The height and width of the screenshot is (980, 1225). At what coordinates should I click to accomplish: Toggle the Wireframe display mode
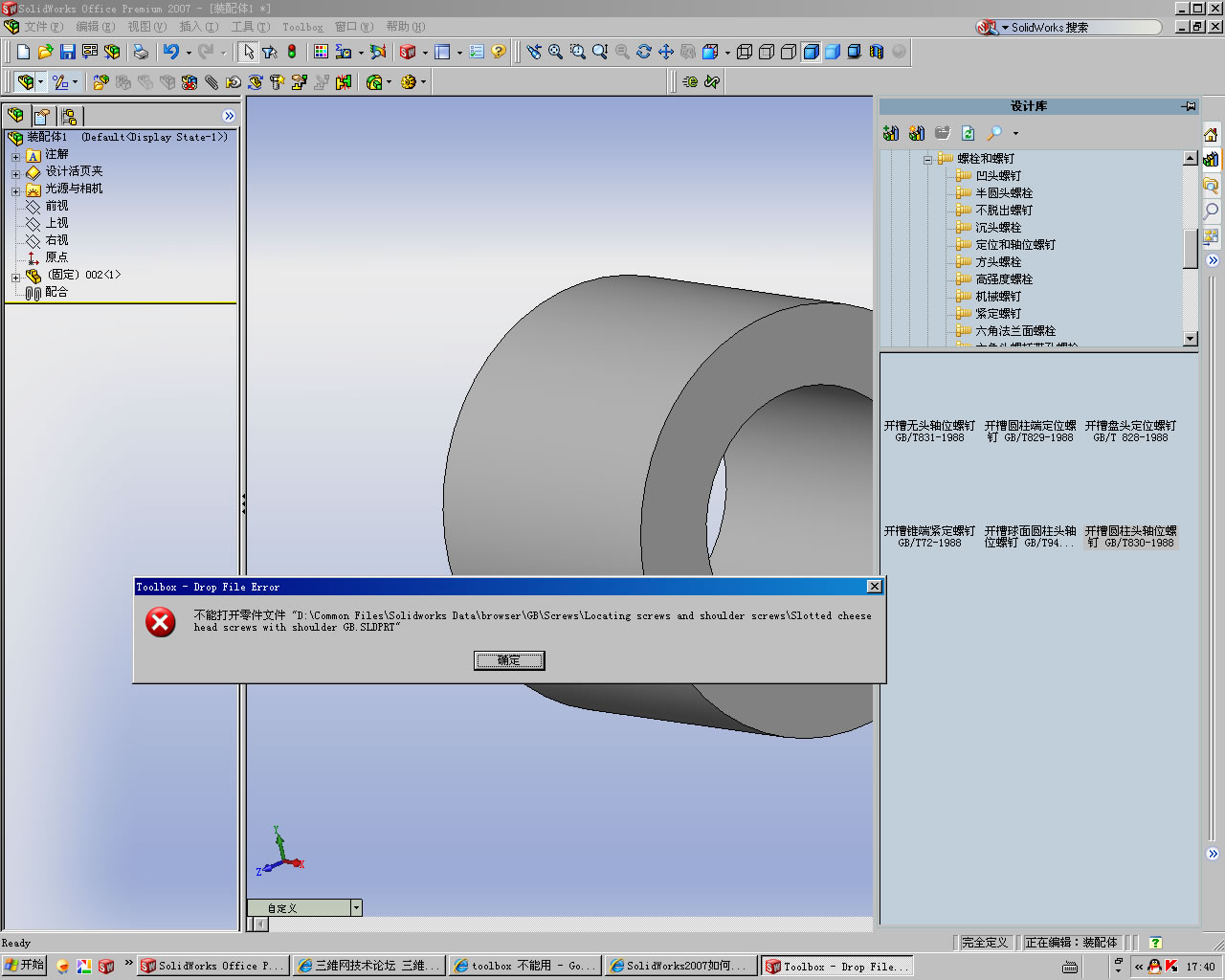745,52
